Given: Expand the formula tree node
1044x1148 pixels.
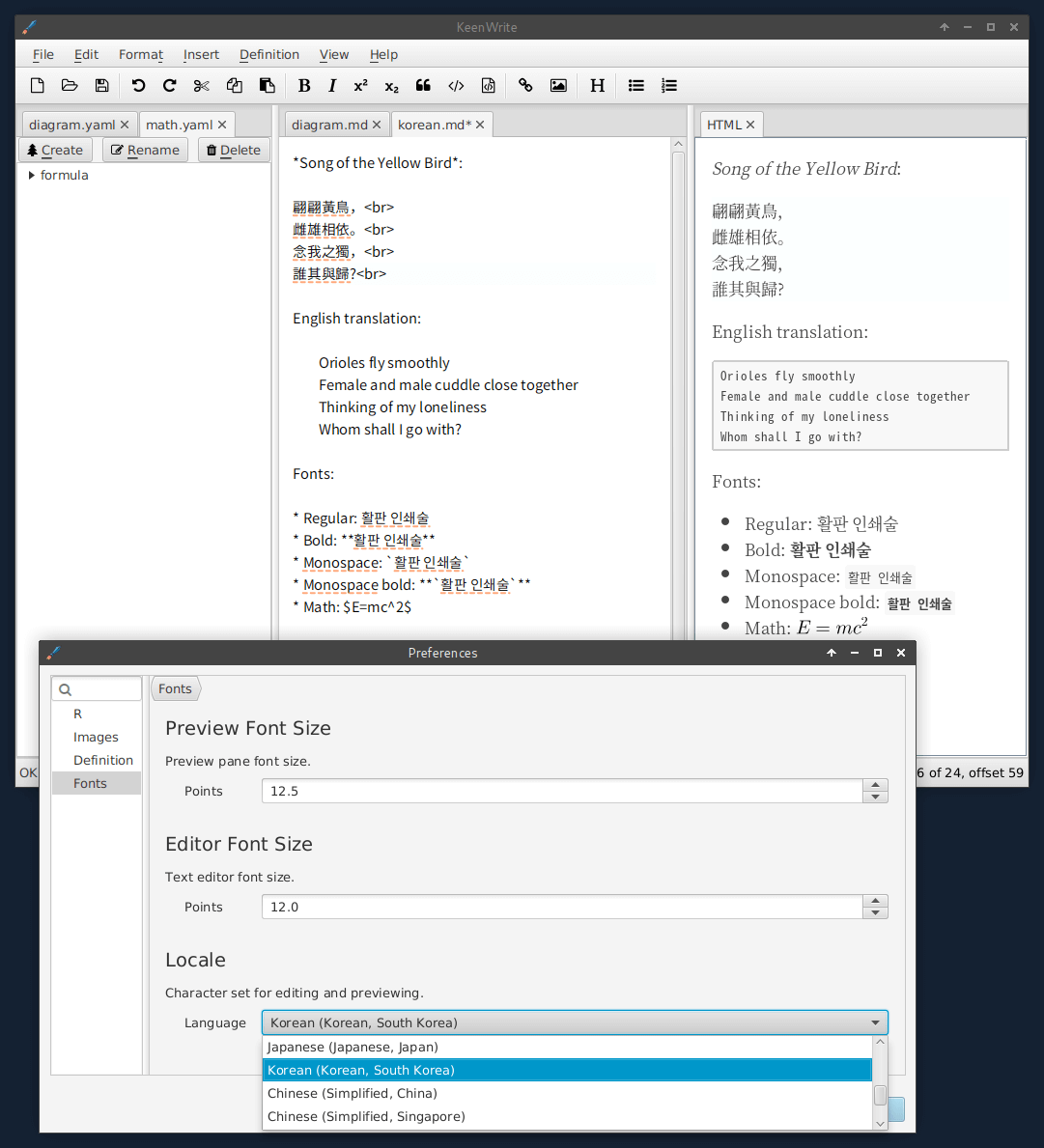Looking at the screenshot, I should click(32, 175).
